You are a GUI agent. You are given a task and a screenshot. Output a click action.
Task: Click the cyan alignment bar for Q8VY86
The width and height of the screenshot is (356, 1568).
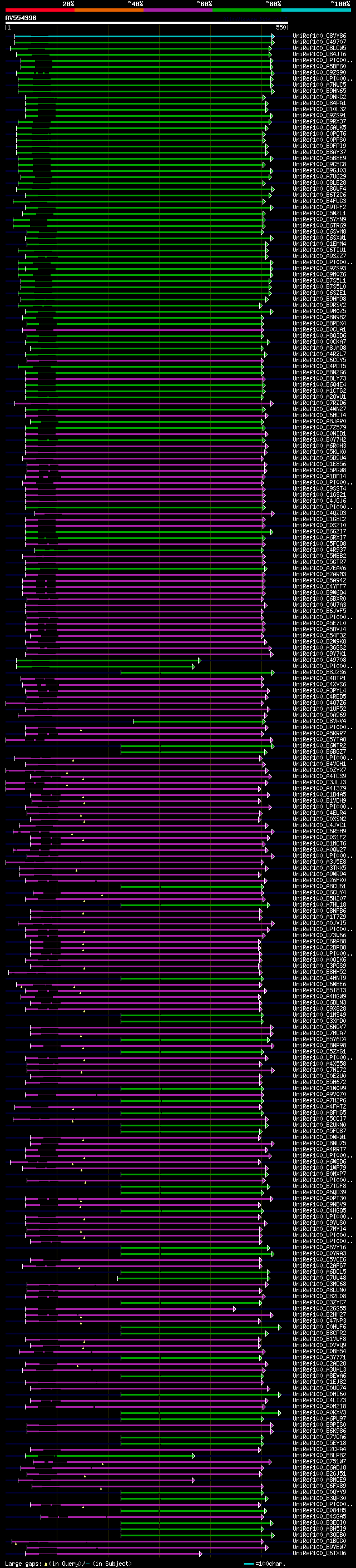click(x=144, y=36)
